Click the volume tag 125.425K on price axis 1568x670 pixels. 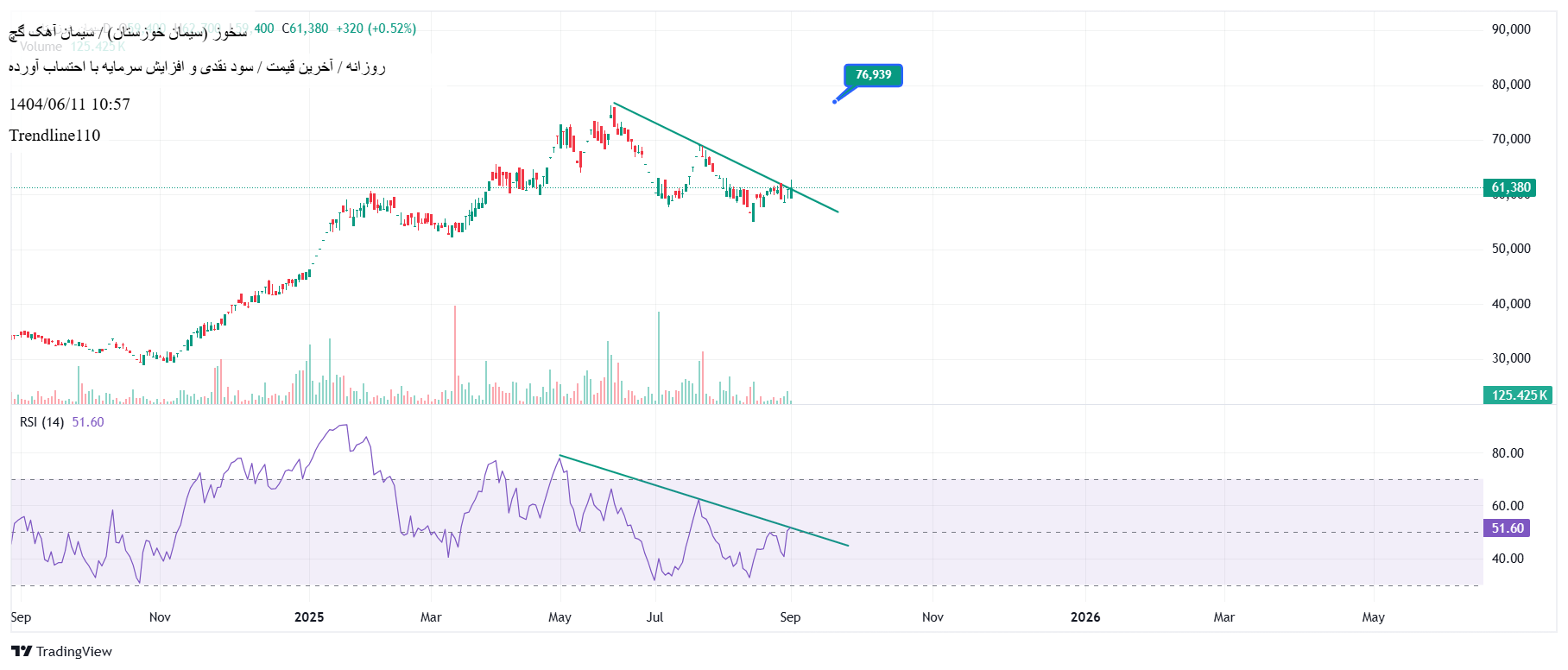point(1519,395)
